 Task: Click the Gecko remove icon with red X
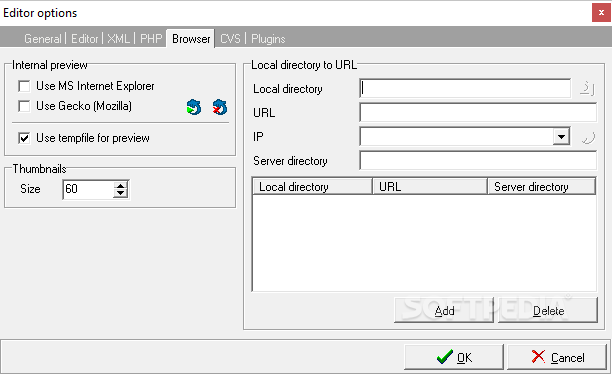pyautogui.click(x=220, y=107)
